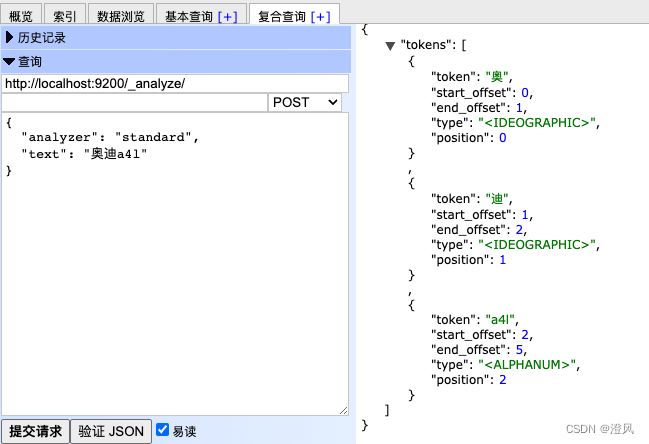Click the "start_offset": 1 value
Screen dimensions: 649x444
525,214
